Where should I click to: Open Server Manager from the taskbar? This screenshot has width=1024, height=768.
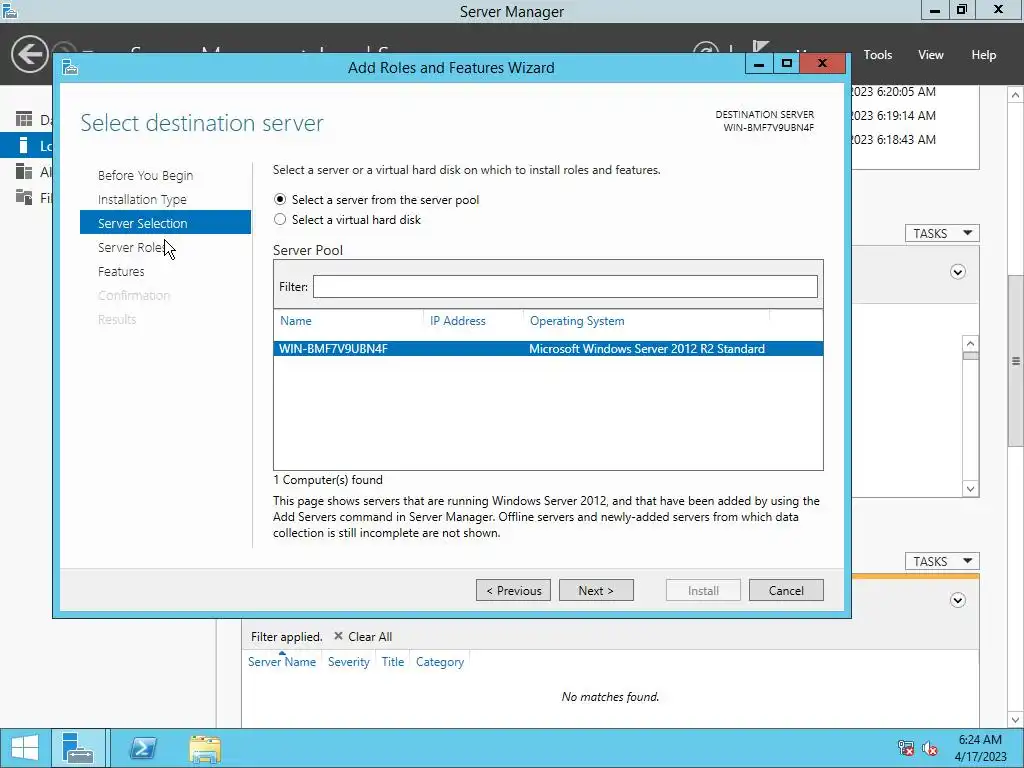(x=78, y=748)
